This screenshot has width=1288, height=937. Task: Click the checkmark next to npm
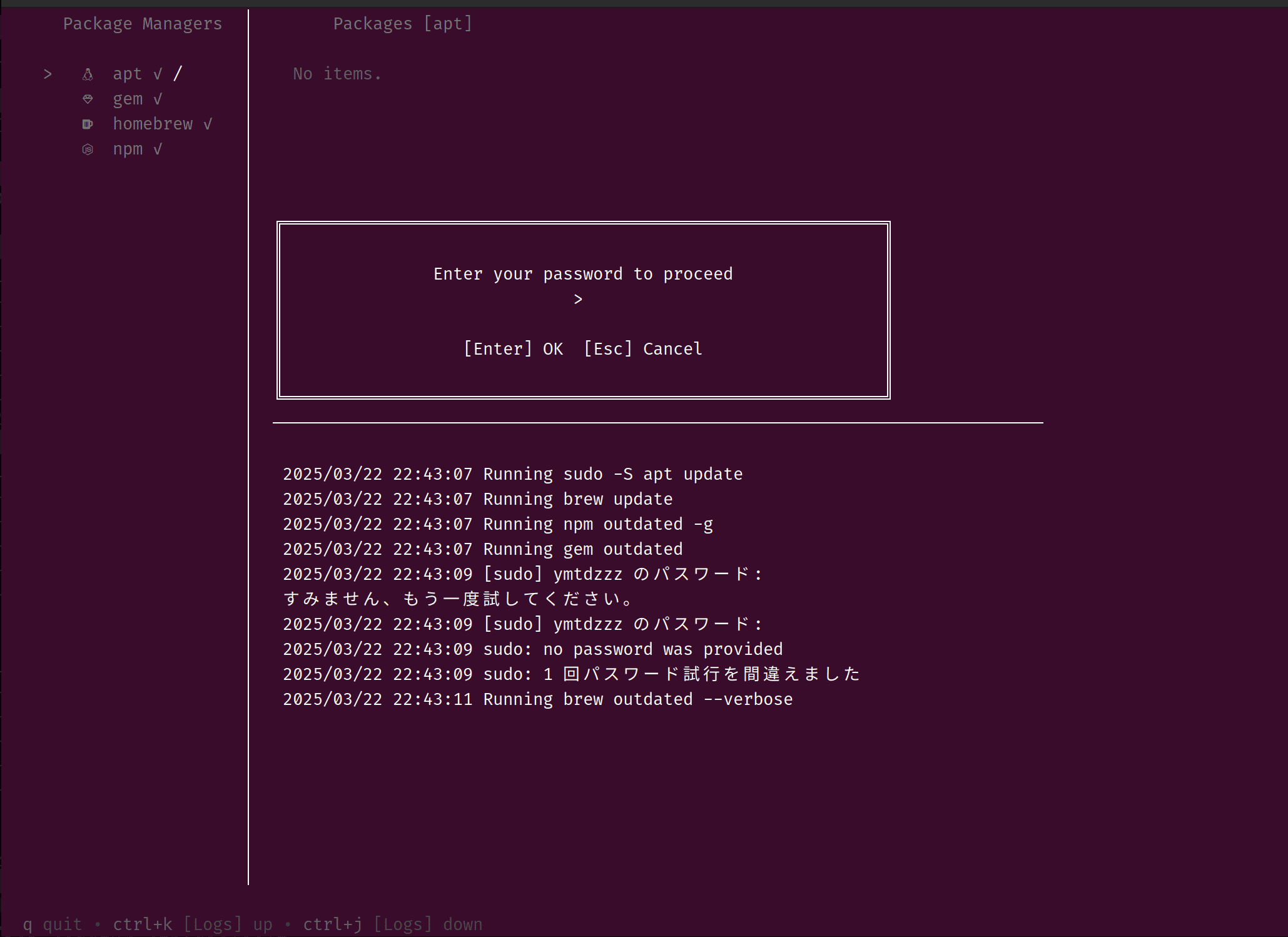(158, 149)
